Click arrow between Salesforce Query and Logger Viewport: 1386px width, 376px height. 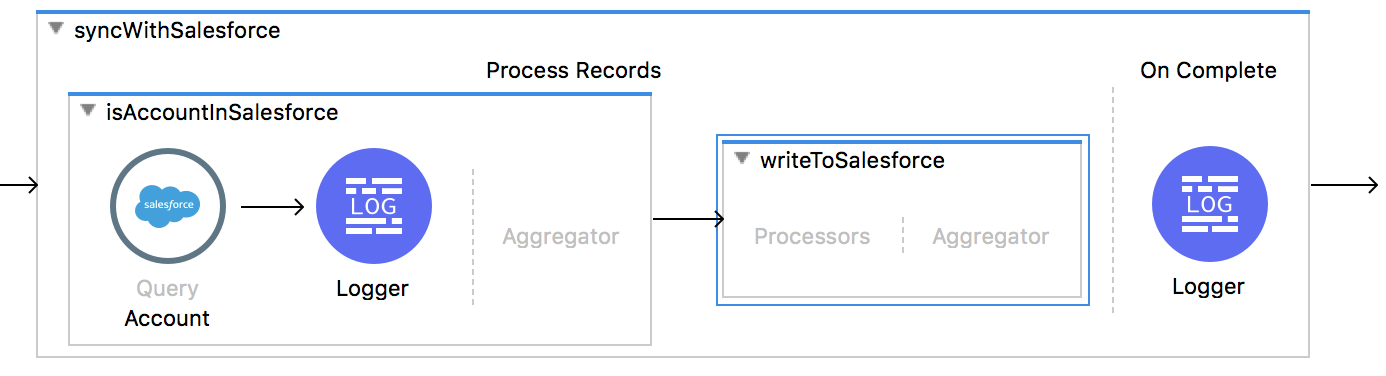[x=272, y=207]
